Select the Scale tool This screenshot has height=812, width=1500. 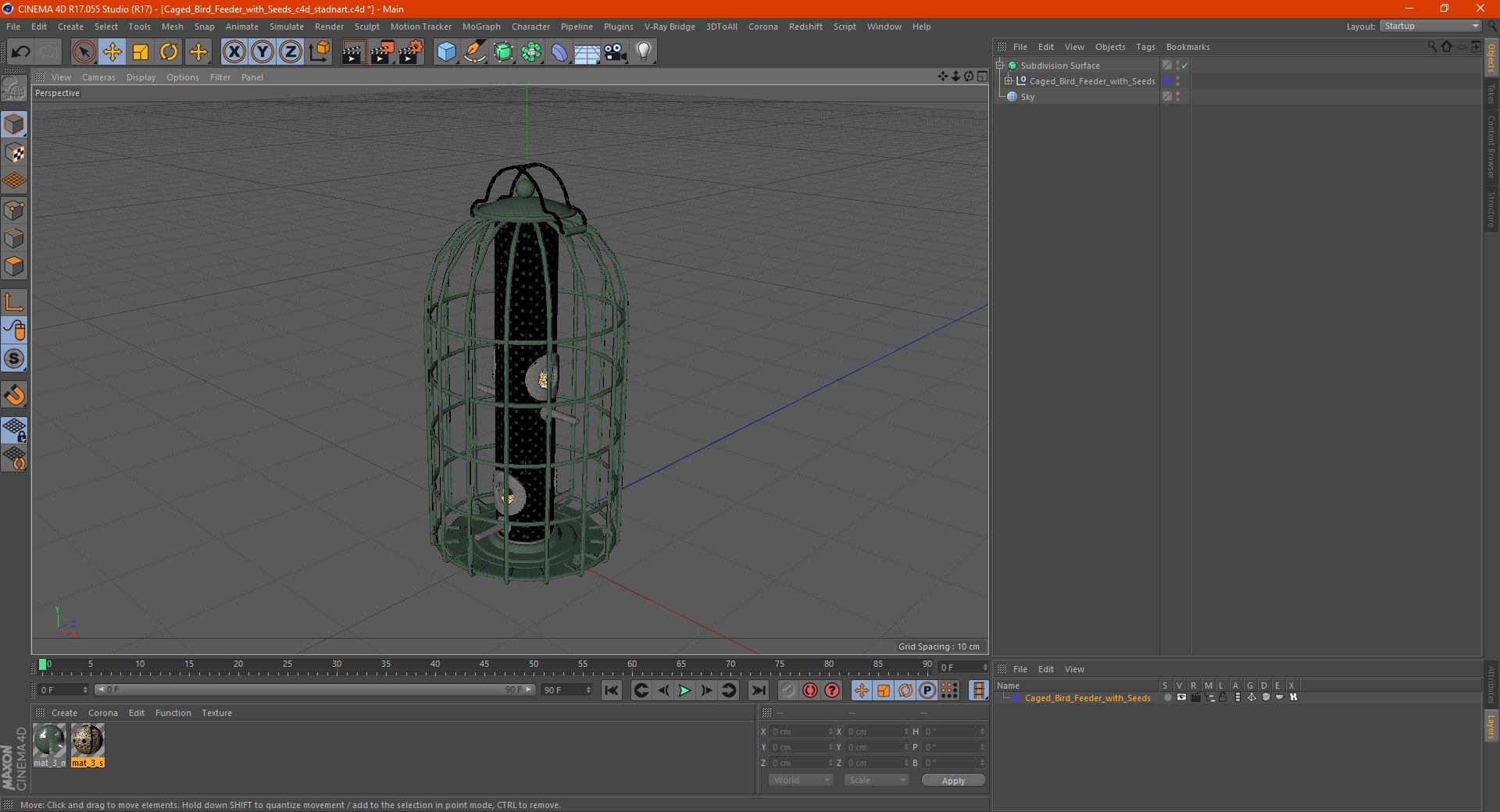(x=141, y=52)
